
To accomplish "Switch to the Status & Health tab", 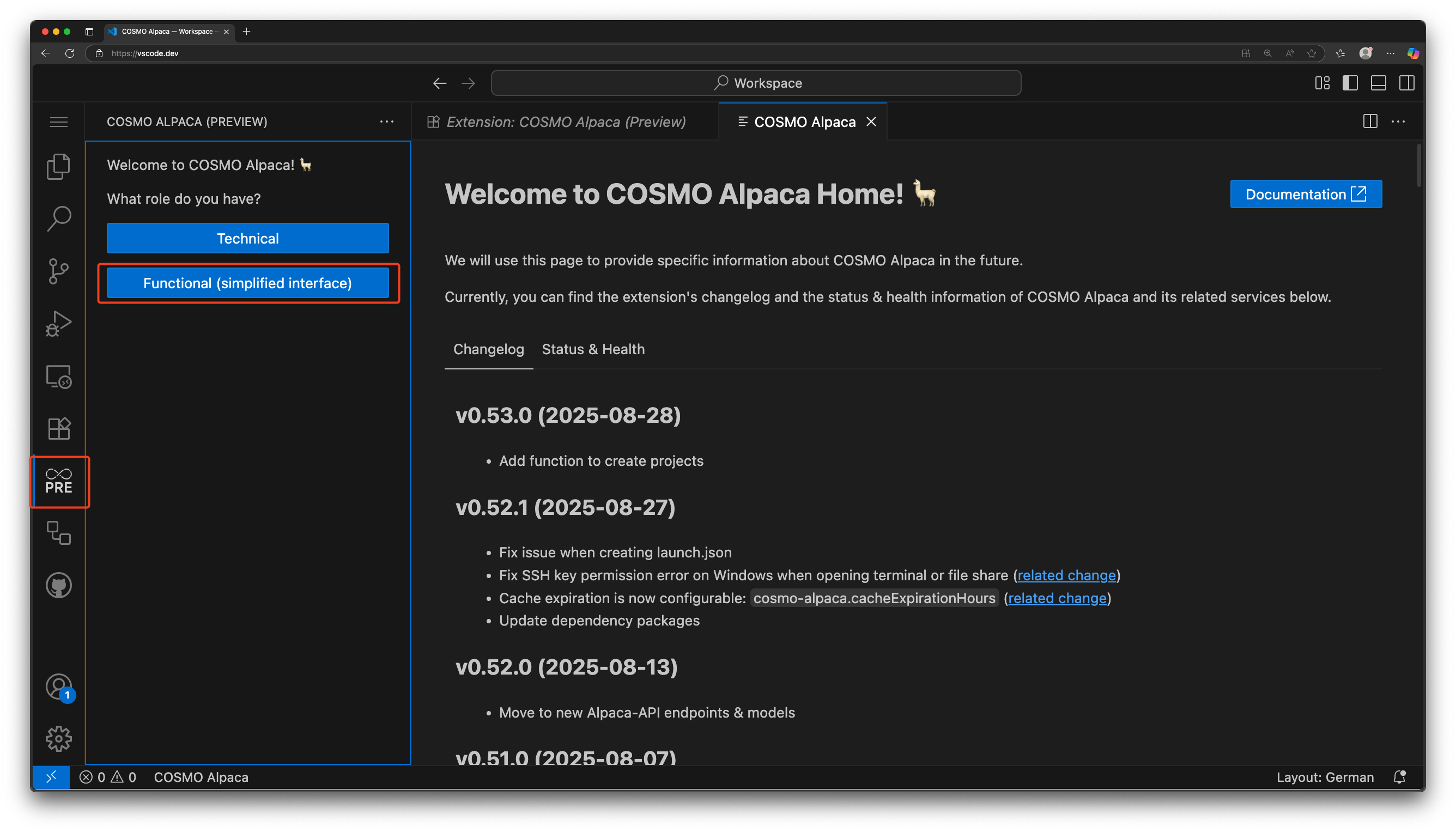I will tap(593, 349).
